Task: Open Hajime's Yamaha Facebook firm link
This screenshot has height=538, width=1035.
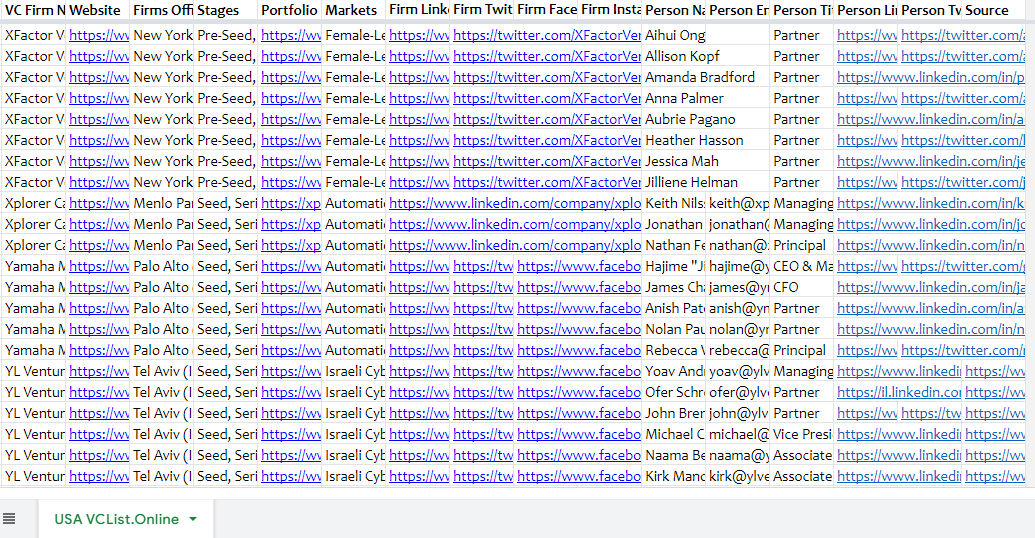Action: click(579, 266)
